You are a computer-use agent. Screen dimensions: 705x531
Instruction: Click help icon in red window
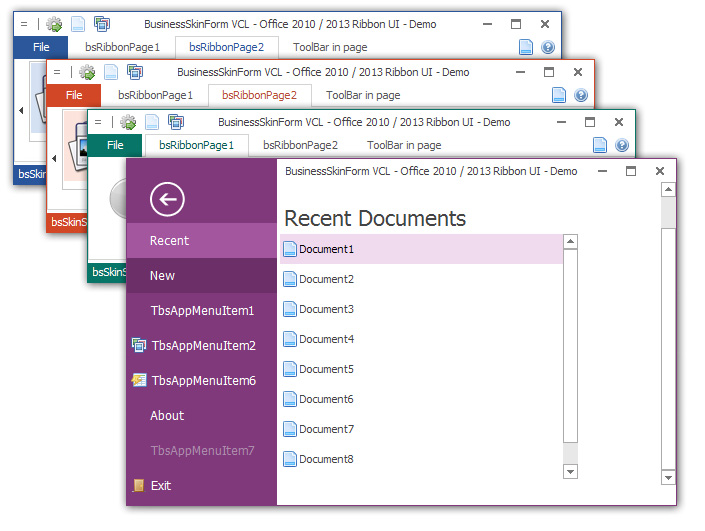point(581,95)
